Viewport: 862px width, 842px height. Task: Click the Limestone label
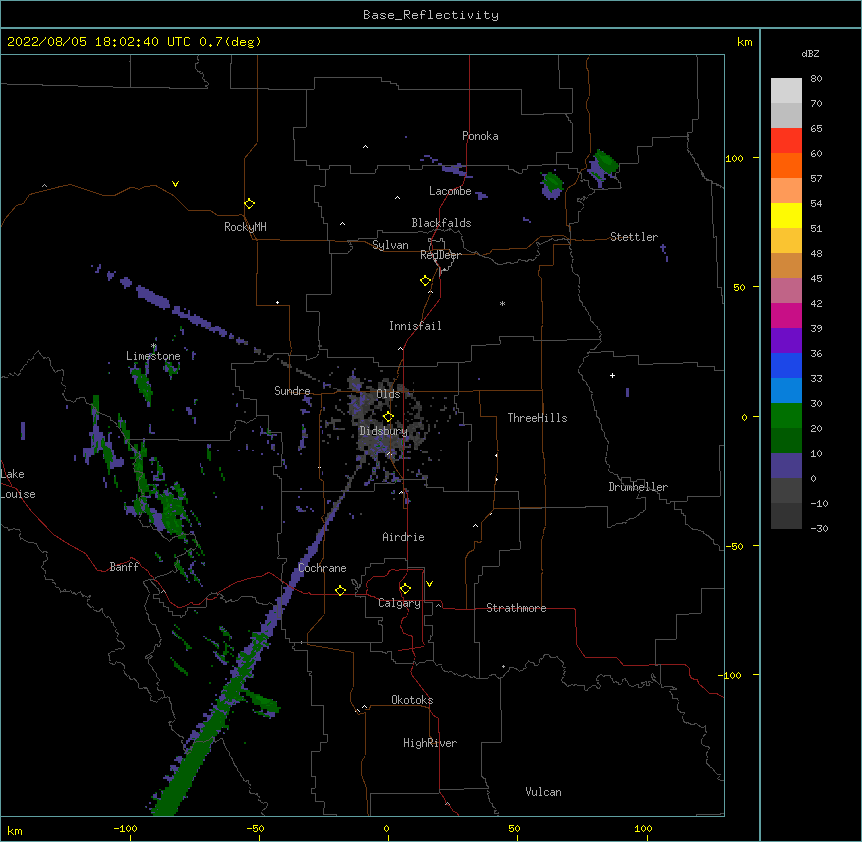point(153,356)
